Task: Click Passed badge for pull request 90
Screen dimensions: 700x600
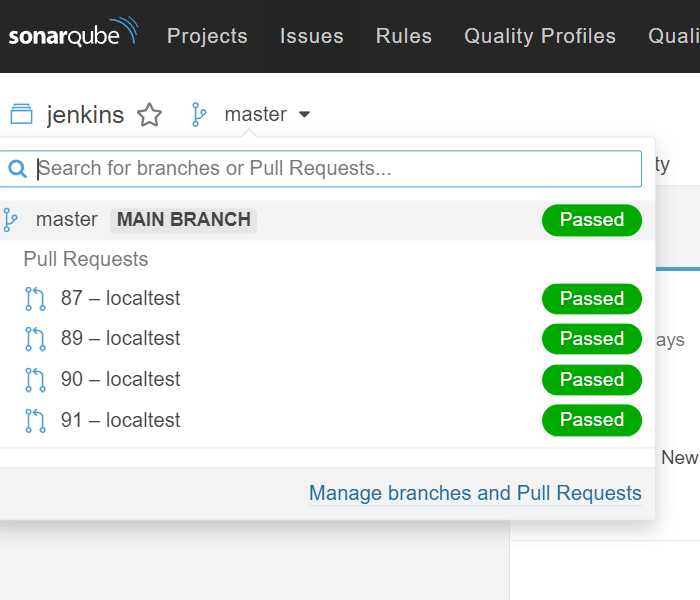Action: 592,380
